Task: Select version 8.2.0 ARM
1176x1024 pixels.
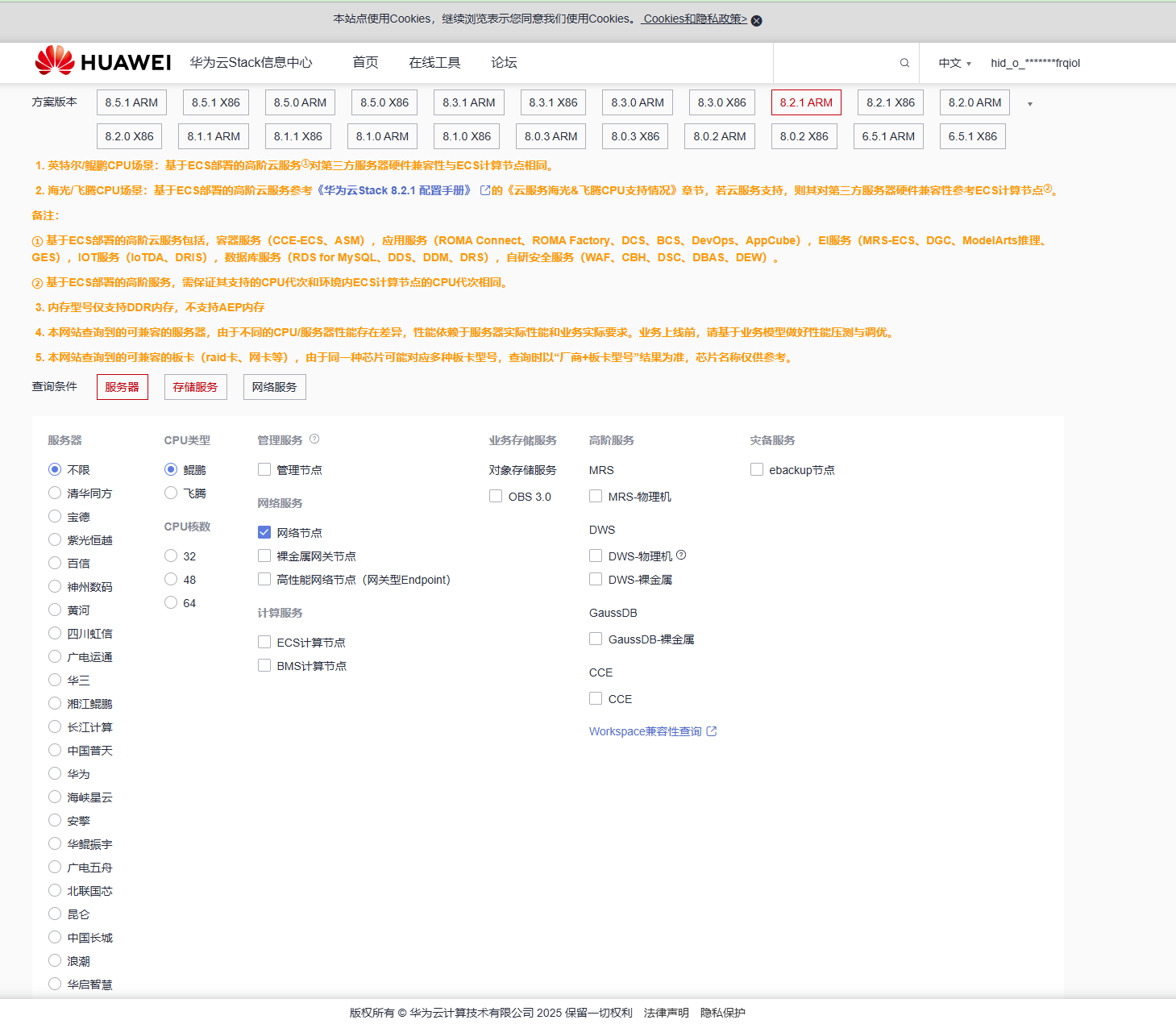Action: (x=975, y=102)
